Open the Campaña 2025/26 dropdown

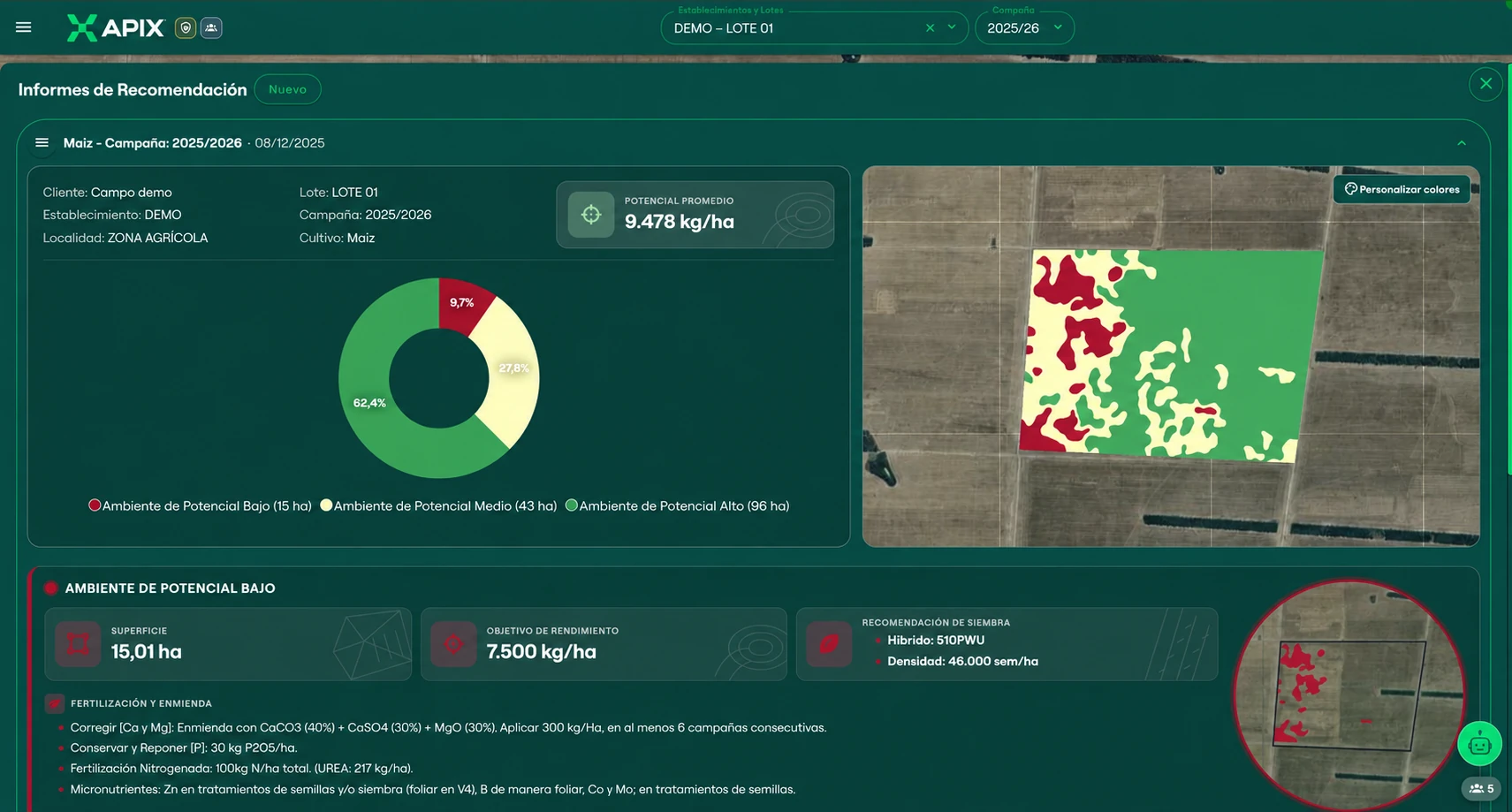[x=1025, y=27]
